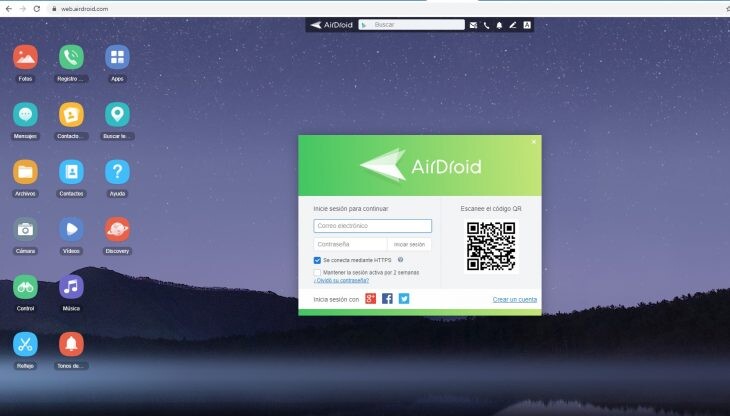This screenshot has height=416, width=730.
Task: Open the Ayuda help icon
Action: 117,172
